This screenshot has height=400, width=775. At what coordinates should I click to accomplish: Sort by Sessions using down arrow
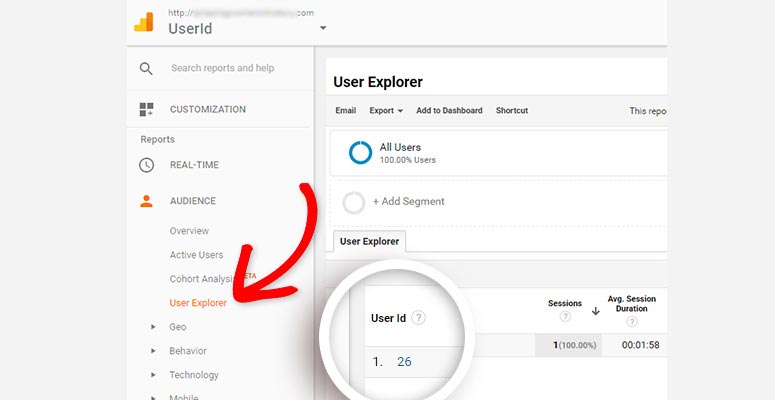[596, 311]
